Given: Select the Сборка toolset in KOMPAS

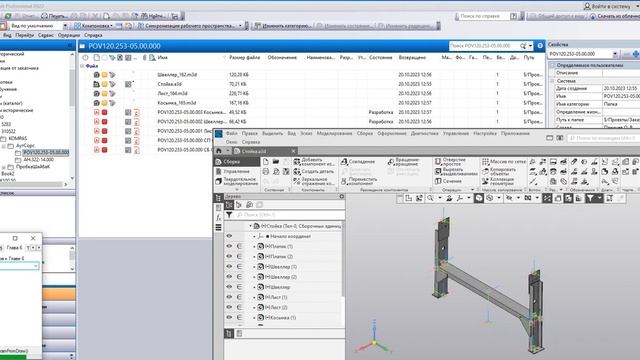Looking at the screenshot, I should pyautogui.click(x=237, y=162).
